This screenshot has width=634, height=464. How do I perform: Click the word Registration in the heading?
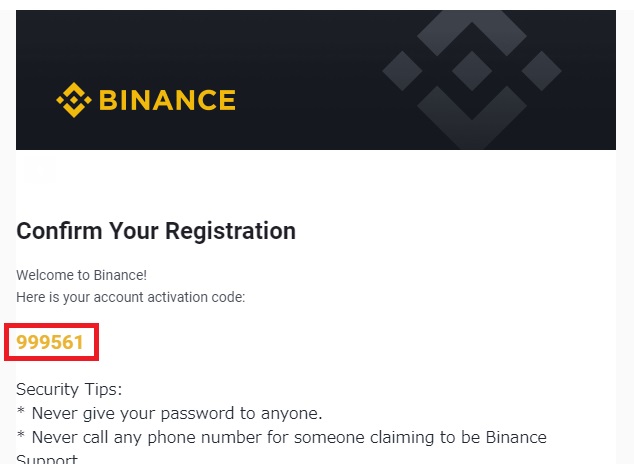(x=230, y=231)
